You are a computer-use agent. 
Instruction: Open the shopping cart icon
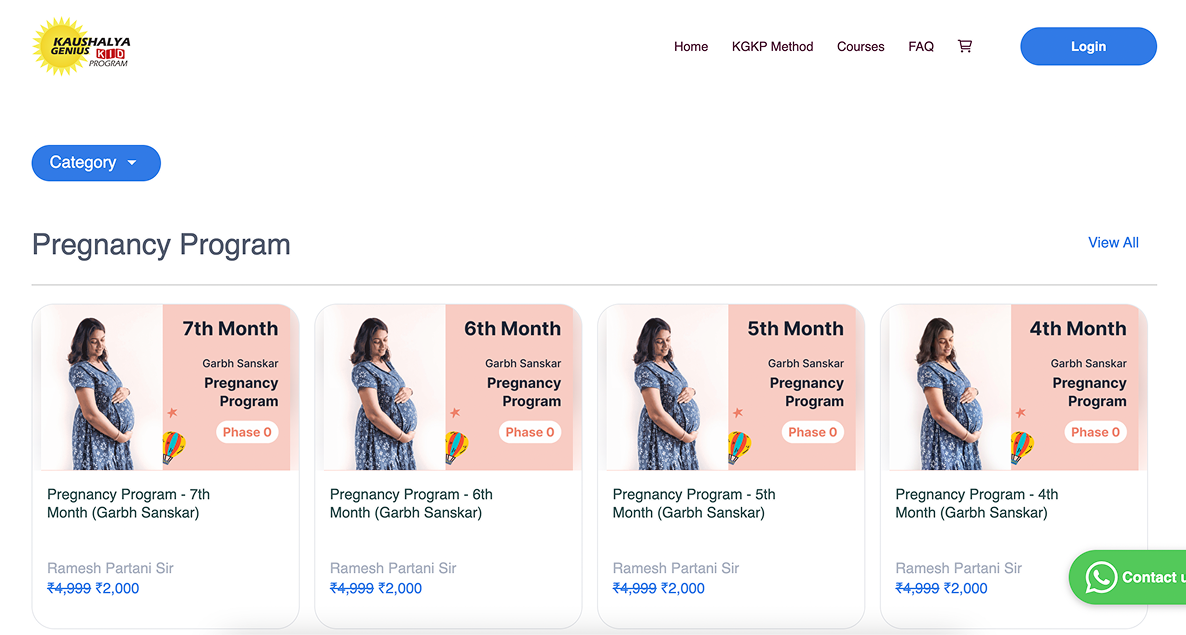(964, 46)
